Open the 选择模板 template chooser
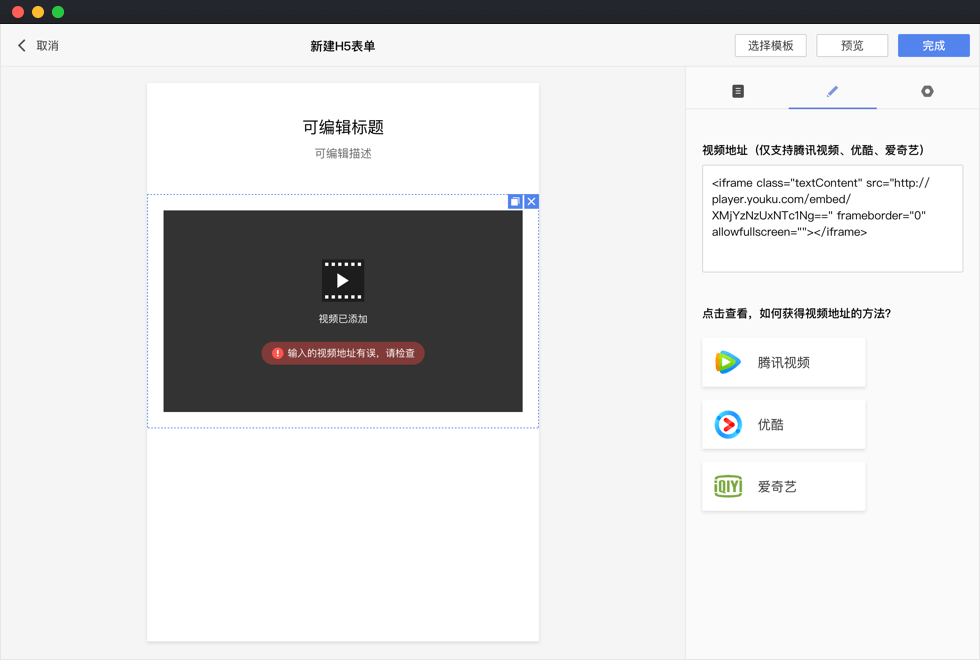The image size is (980, 660). [x=770, y=46]
